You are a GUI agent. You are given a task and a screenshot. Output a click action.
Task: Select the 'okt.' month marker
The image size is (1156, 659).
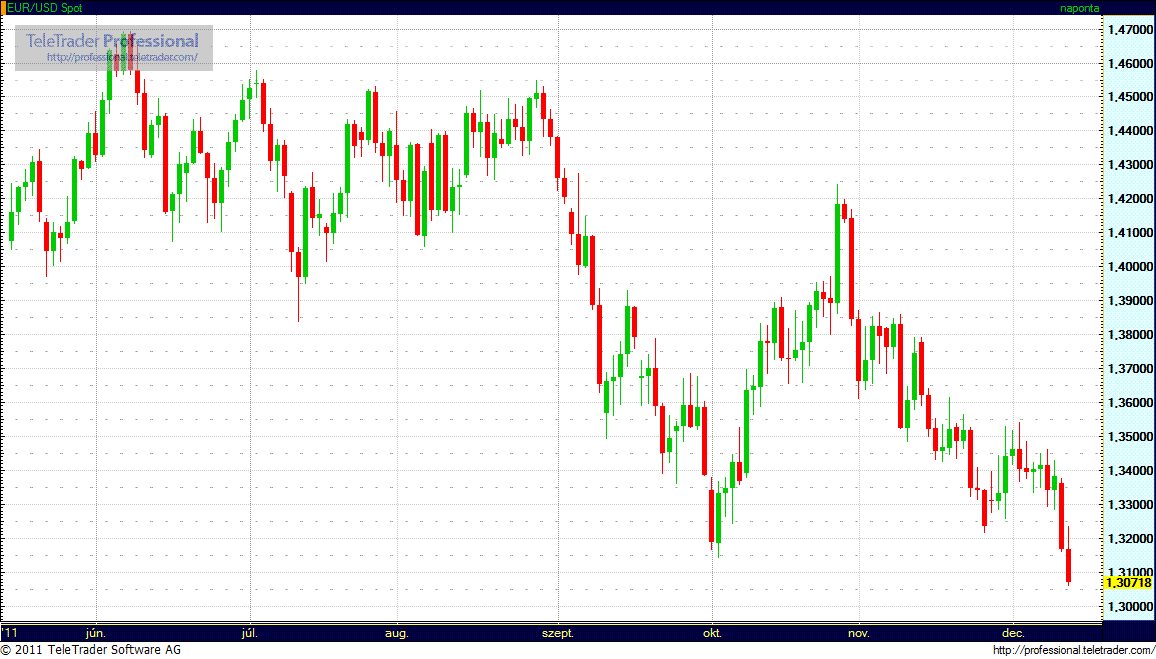[713, 633]
